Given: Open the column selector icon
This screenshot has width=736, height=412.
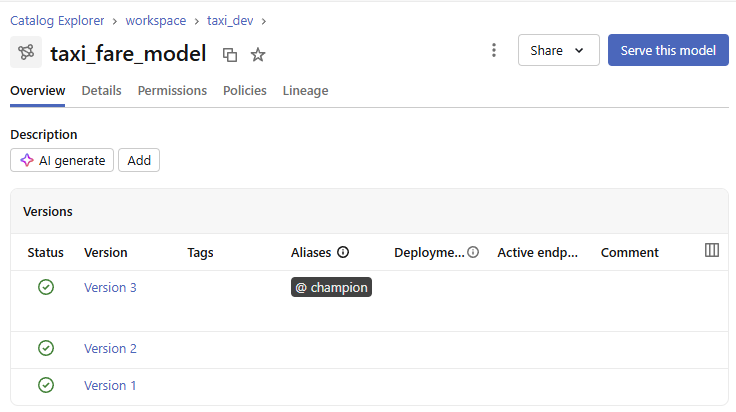Looking at the screenshot, I should (712, 251).
